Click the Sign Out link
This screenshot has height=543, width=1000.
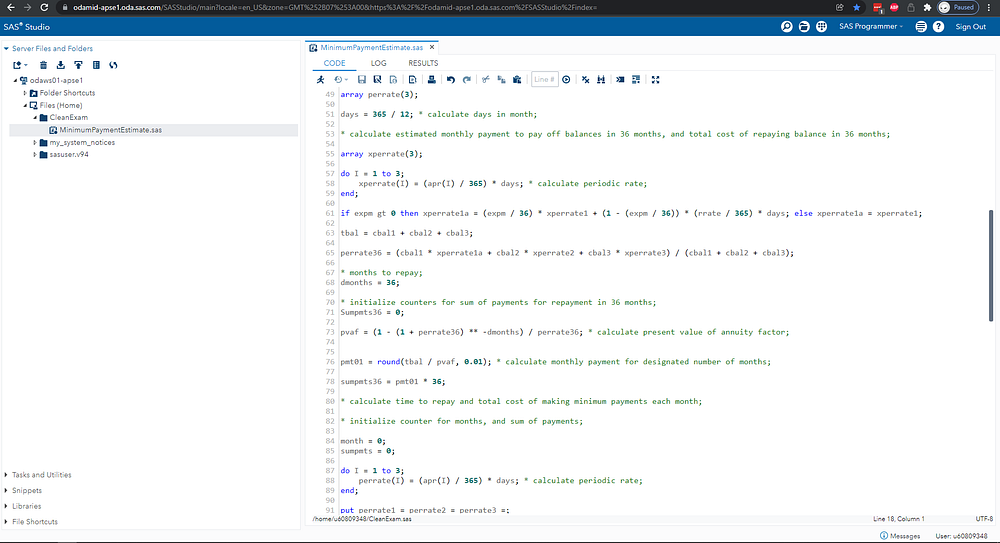tap(969, 27)
